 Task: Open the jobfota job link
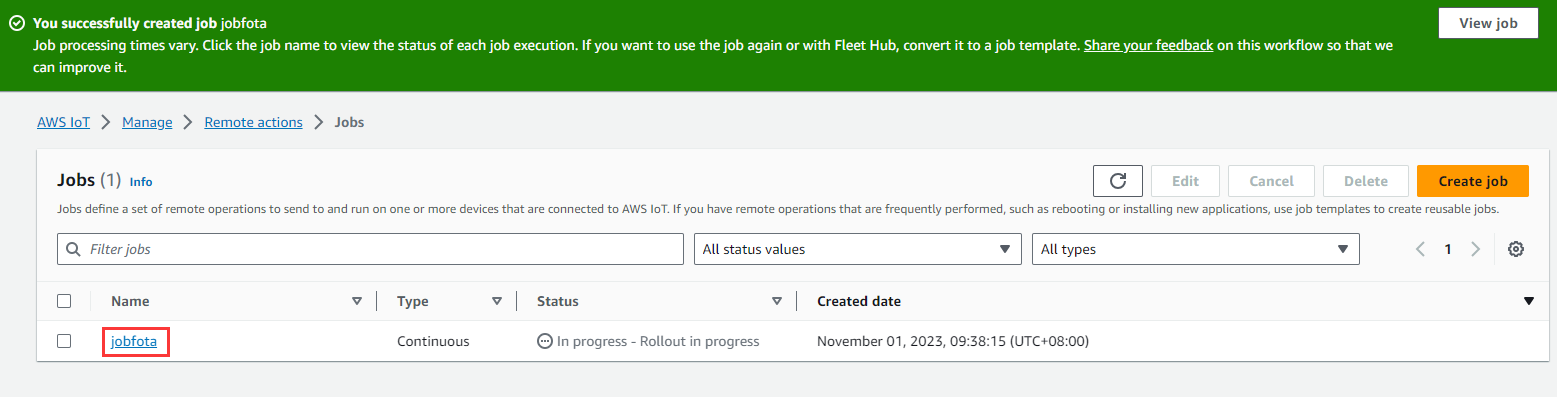[134, 341]
